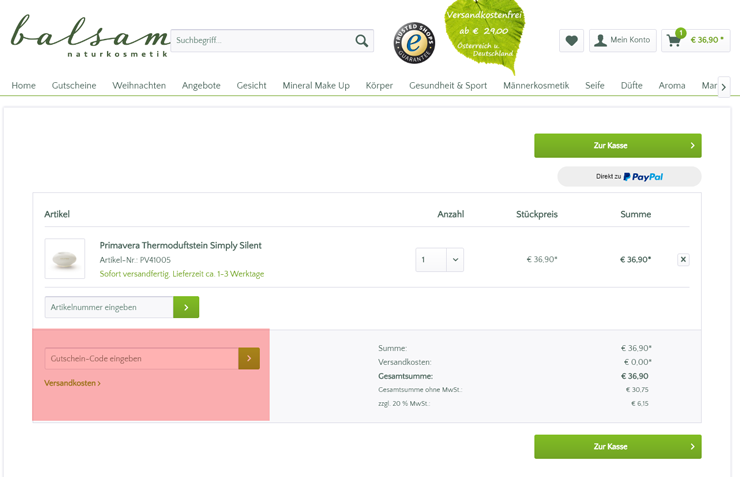The image size is (740, 477).
Task: Open the Körper menu item
Action: pyautogui.click(x=379, y=85)
